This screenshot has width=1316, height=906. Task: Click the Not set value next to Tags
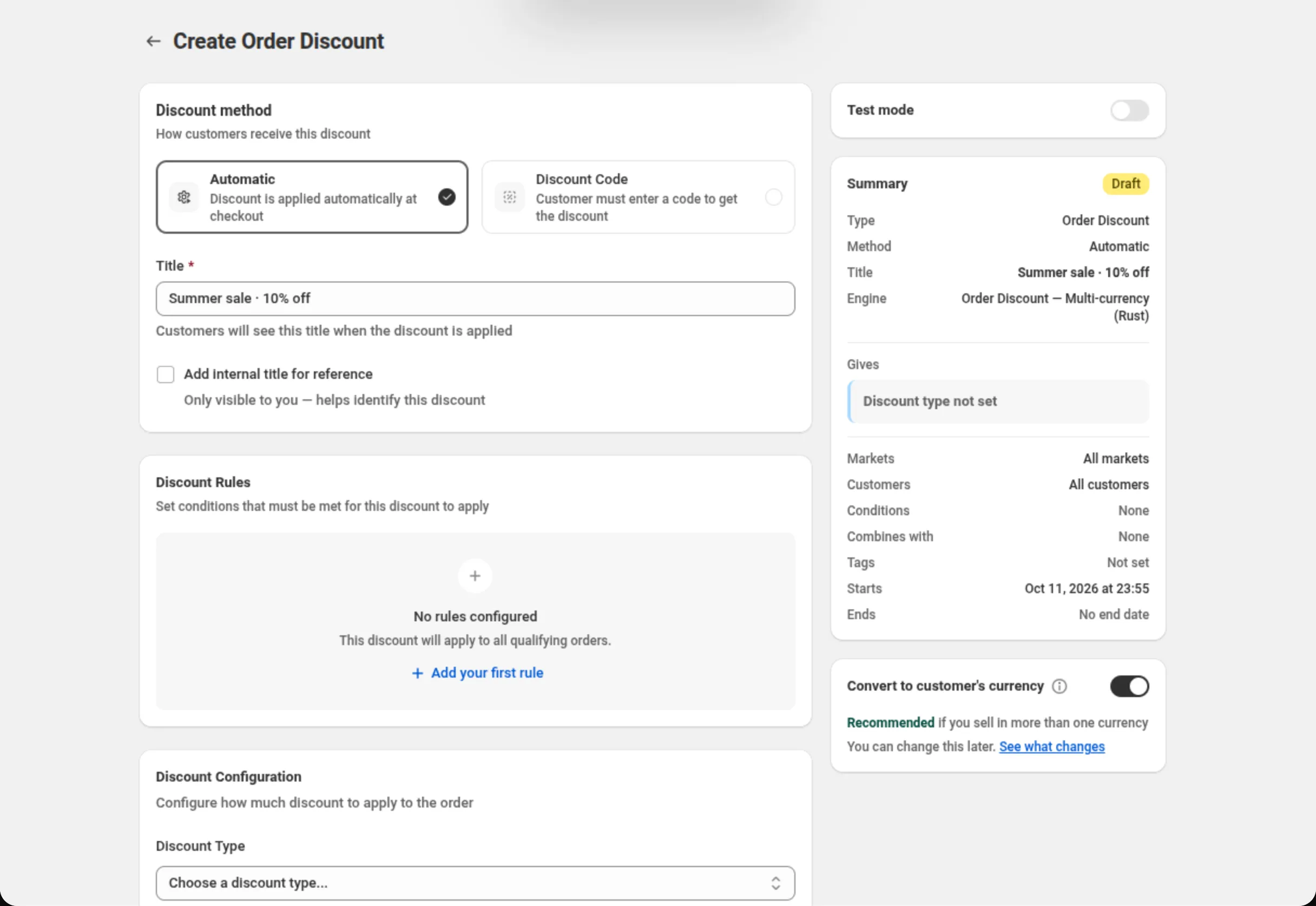1128,562
